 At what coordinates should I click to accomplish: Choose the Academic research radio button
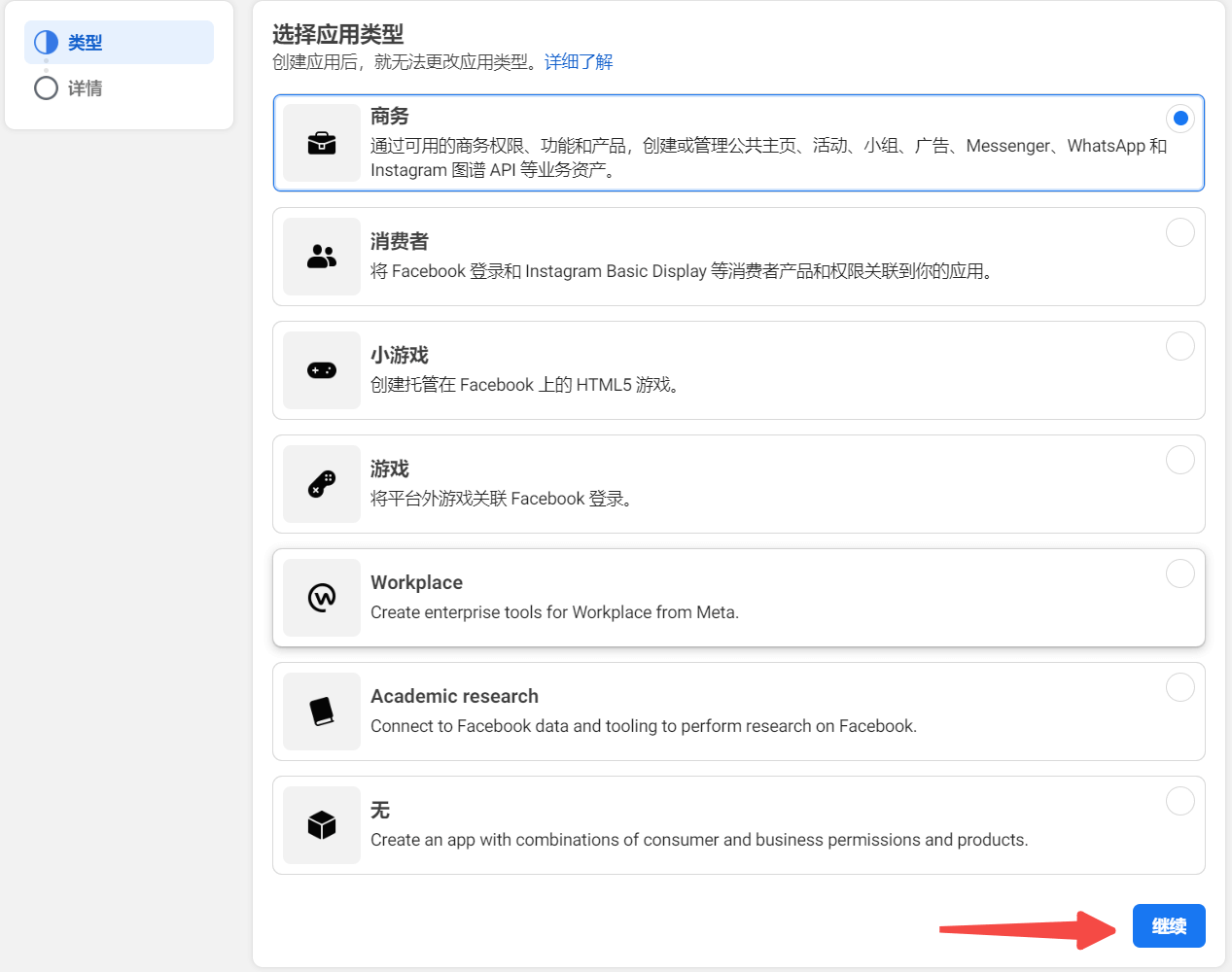pyautogui.click(x=1179, y=687)
